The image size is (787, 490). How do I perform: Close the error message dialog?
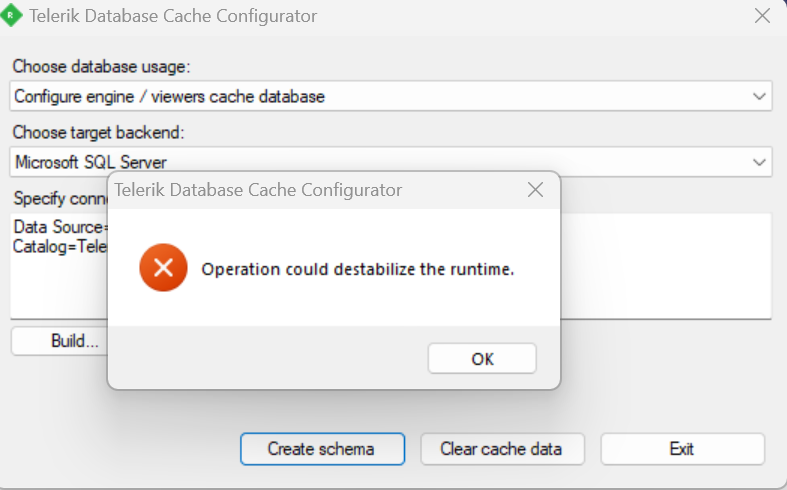point(535,190)
